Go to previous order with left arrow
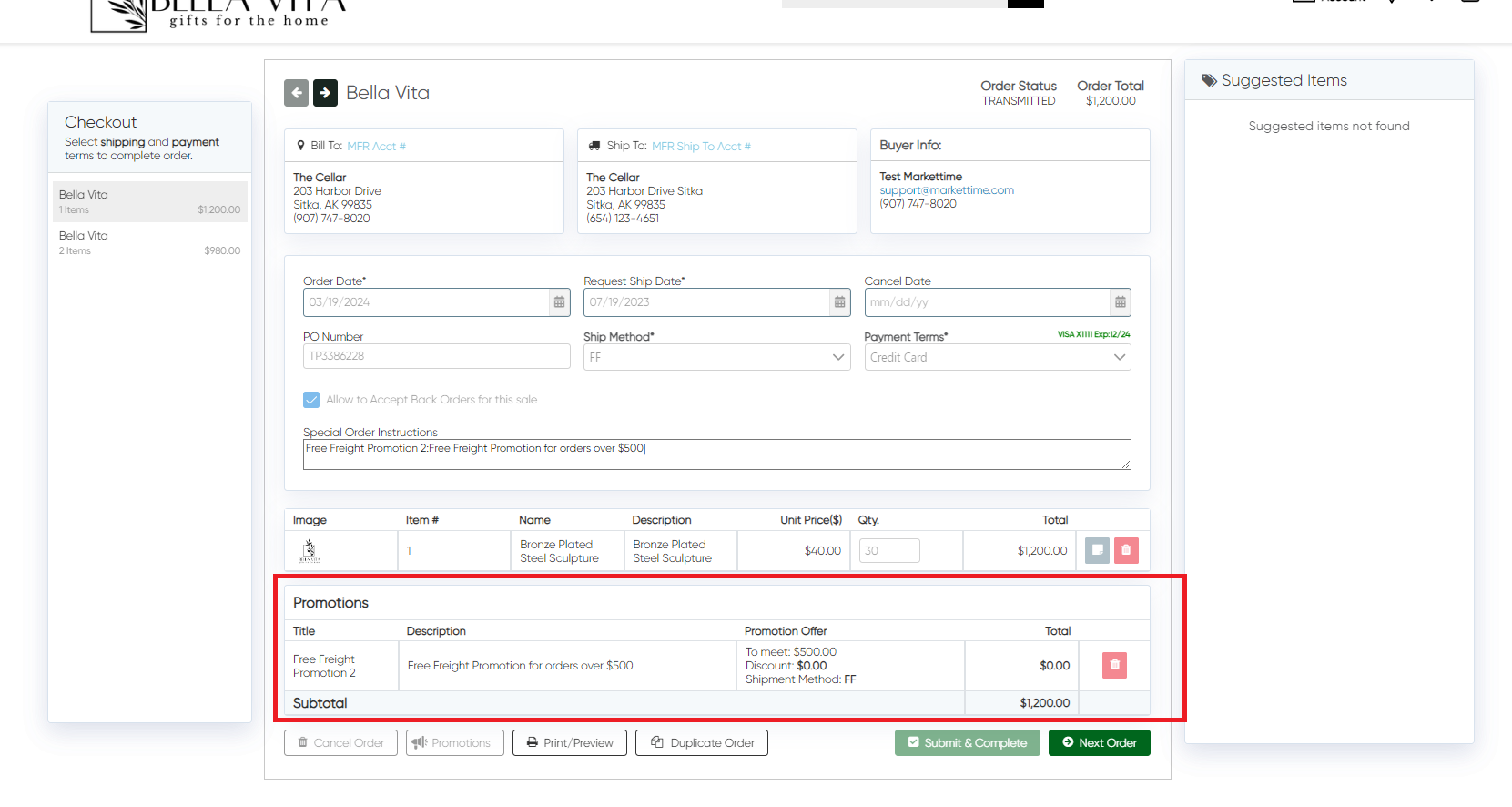Image resolution: width=1512 pixels, height=807 pixels. click(296, 93)
